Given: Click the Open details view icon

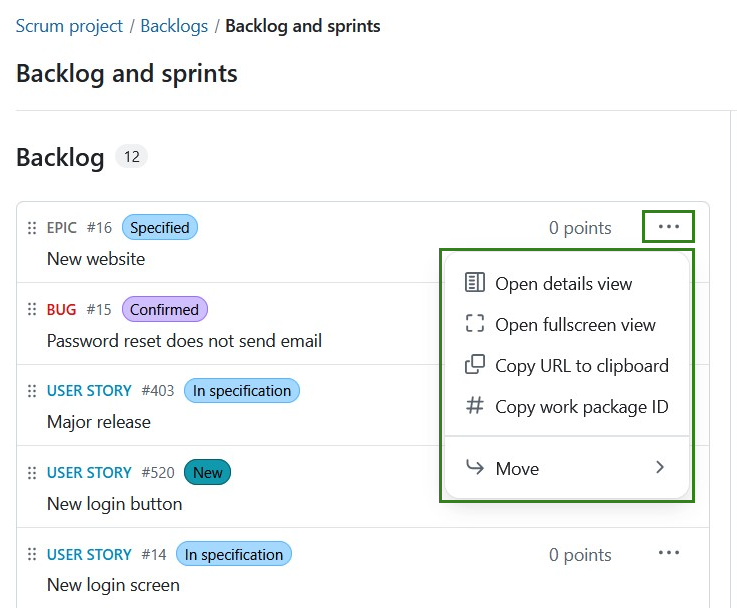Looking at the screenshot, I should (475, 283).
